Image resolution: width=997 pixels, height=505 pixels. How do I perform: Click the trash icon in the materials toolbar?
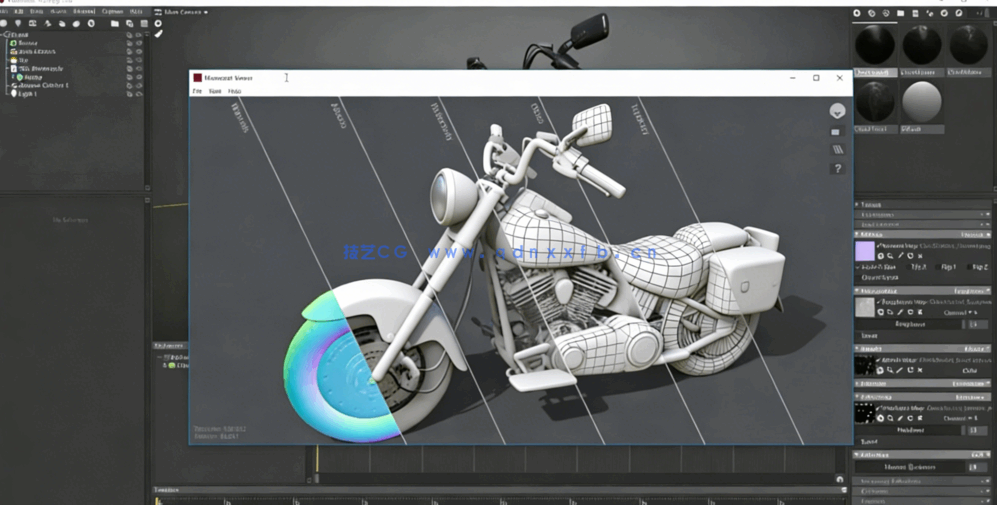pyautogui.click(x=915, y=13)
